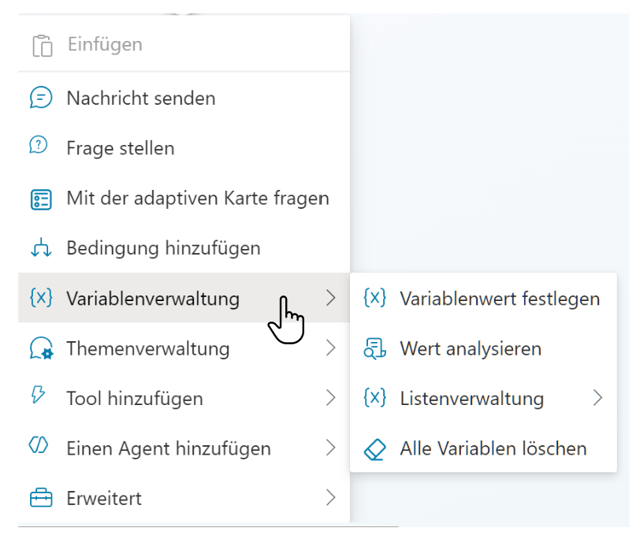640x539 pixels.
Task: Select Wert analysieren in submenu
Action: pos(483,348)
